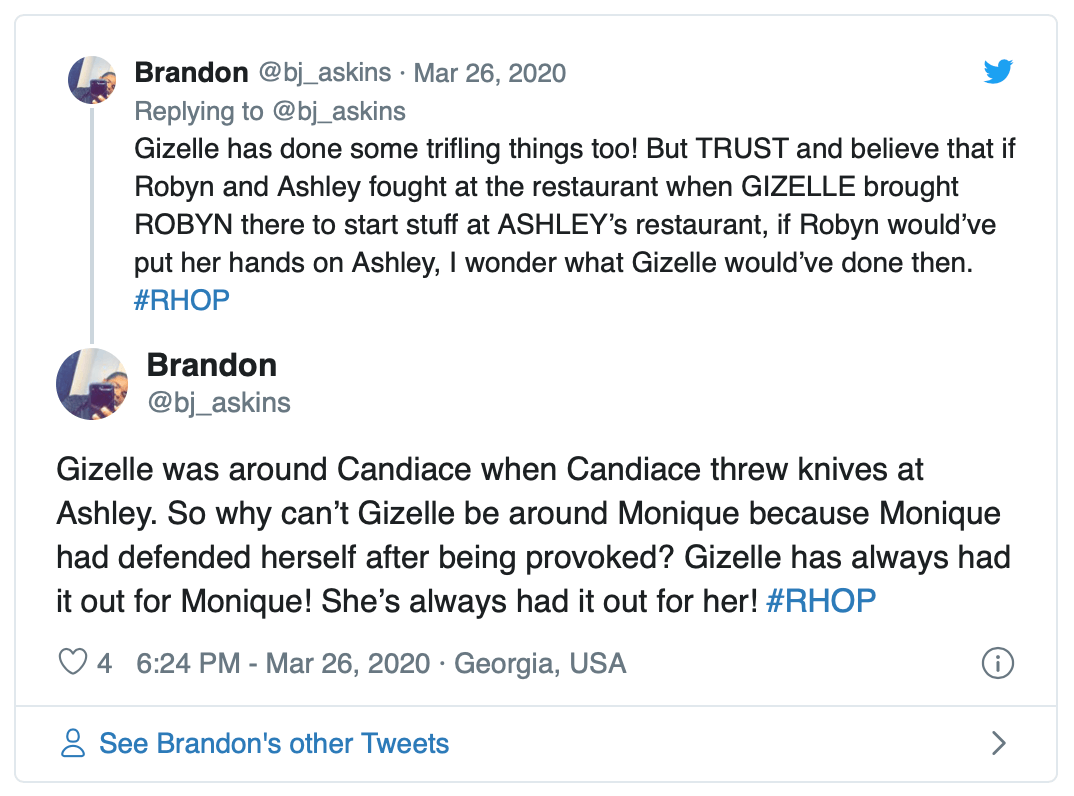Click the #RHOP hashtag in the upper tweet
1074x796 pixels.
[x=180, y=301]
